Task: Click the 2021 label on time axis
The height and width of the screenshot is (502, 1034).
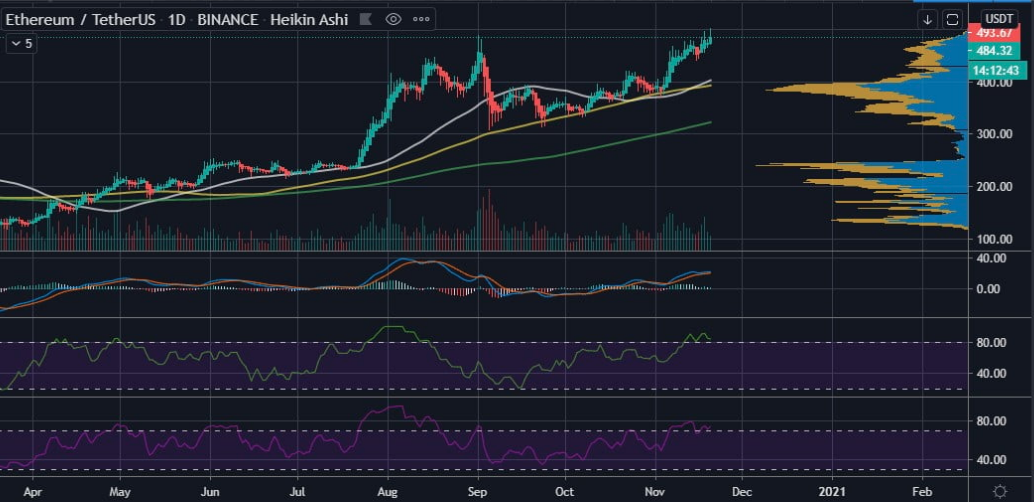Action: coord(832,491)
